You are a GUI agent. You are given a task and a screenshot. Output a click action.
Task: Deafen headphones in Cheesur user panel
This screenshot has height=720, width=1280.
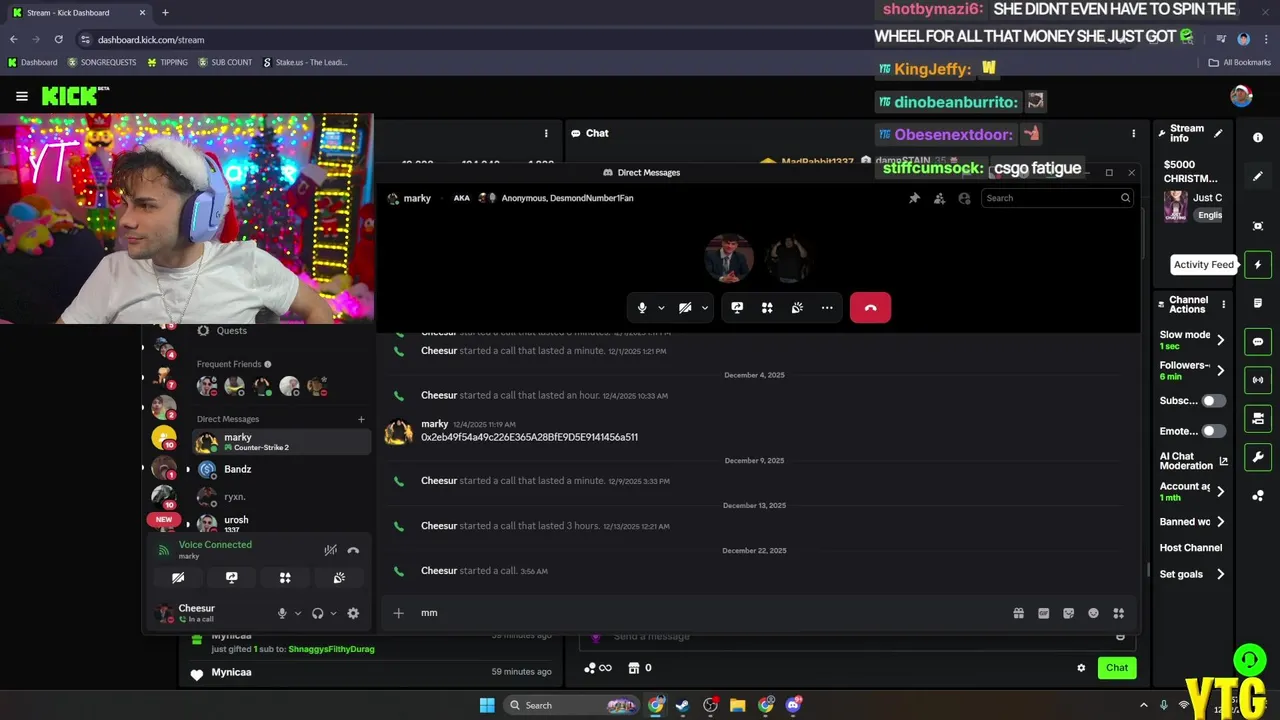click(317, 613)
